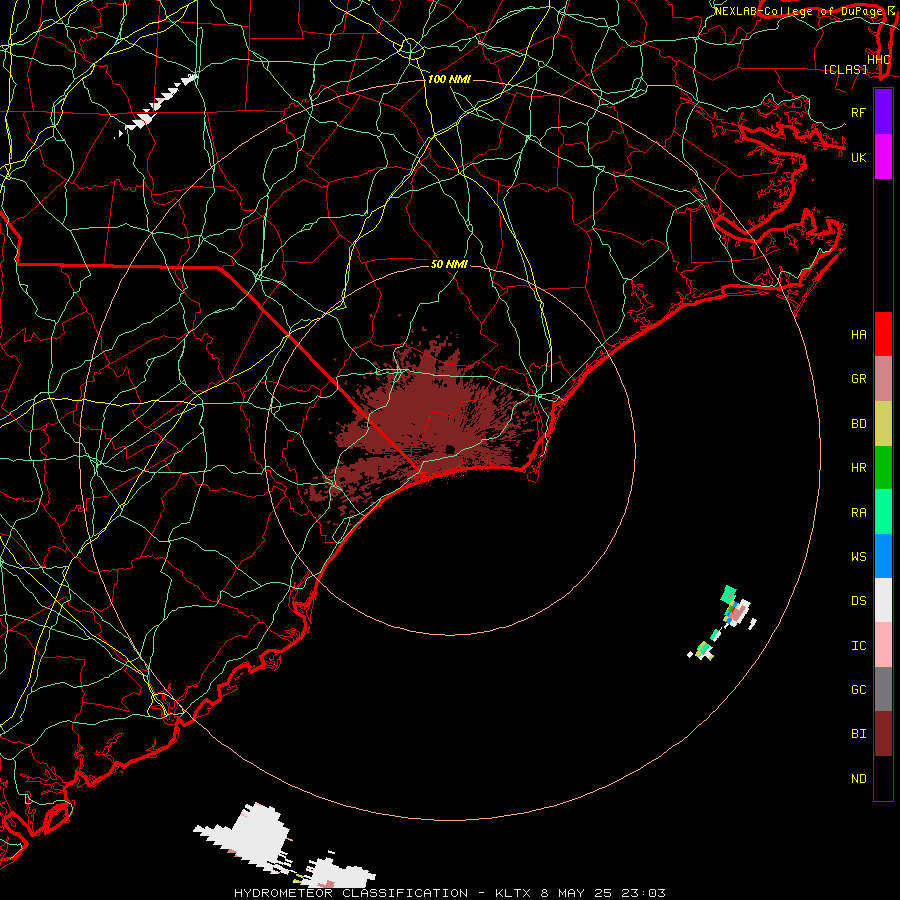The height and width of the screenshot is (900, 900).
Task: Click the HA legend label
Action: pos(858,334)
